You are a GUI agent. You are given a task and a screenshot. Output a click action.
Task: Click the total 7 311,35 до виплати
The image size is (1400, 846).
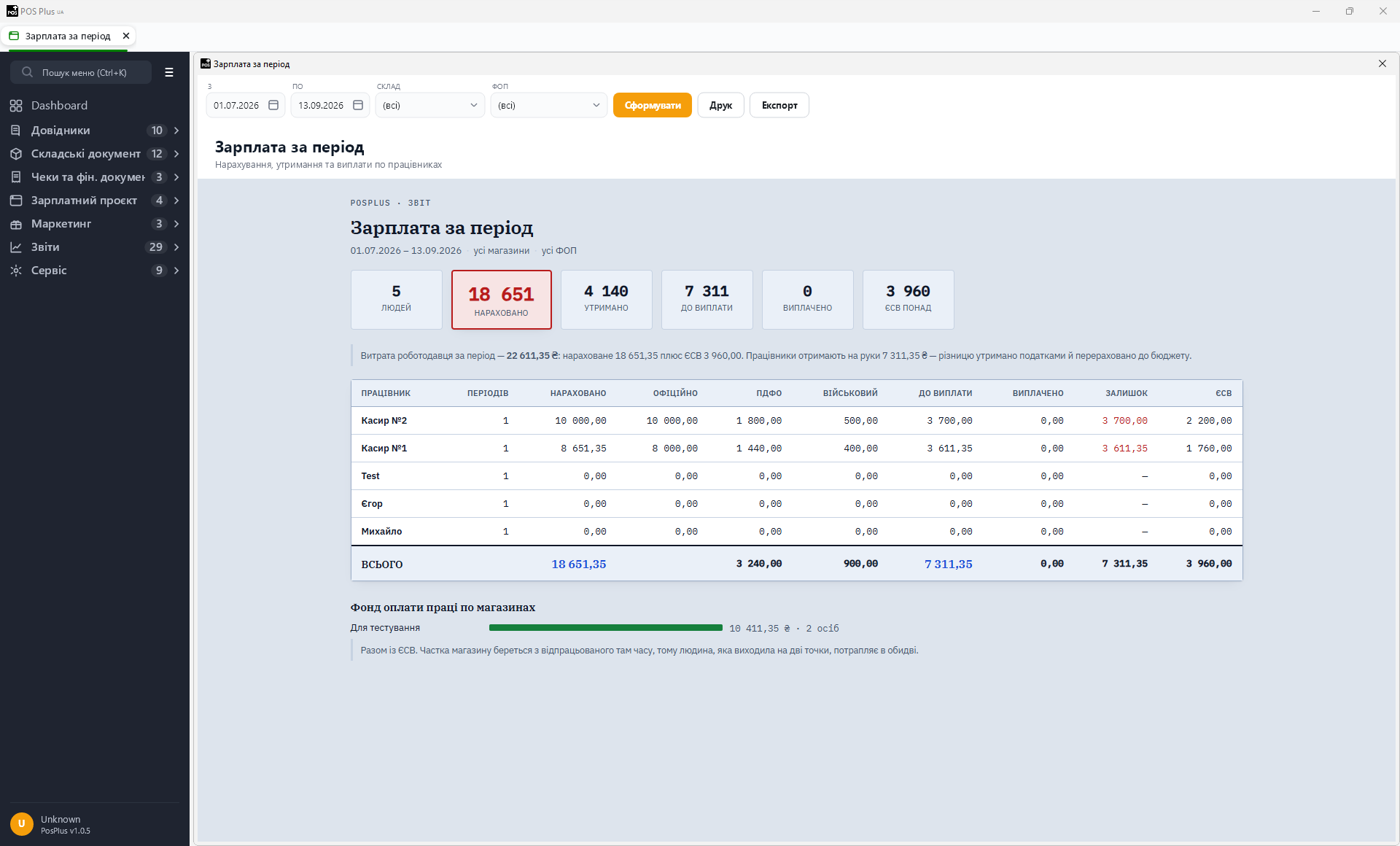(x=948, y=564)
